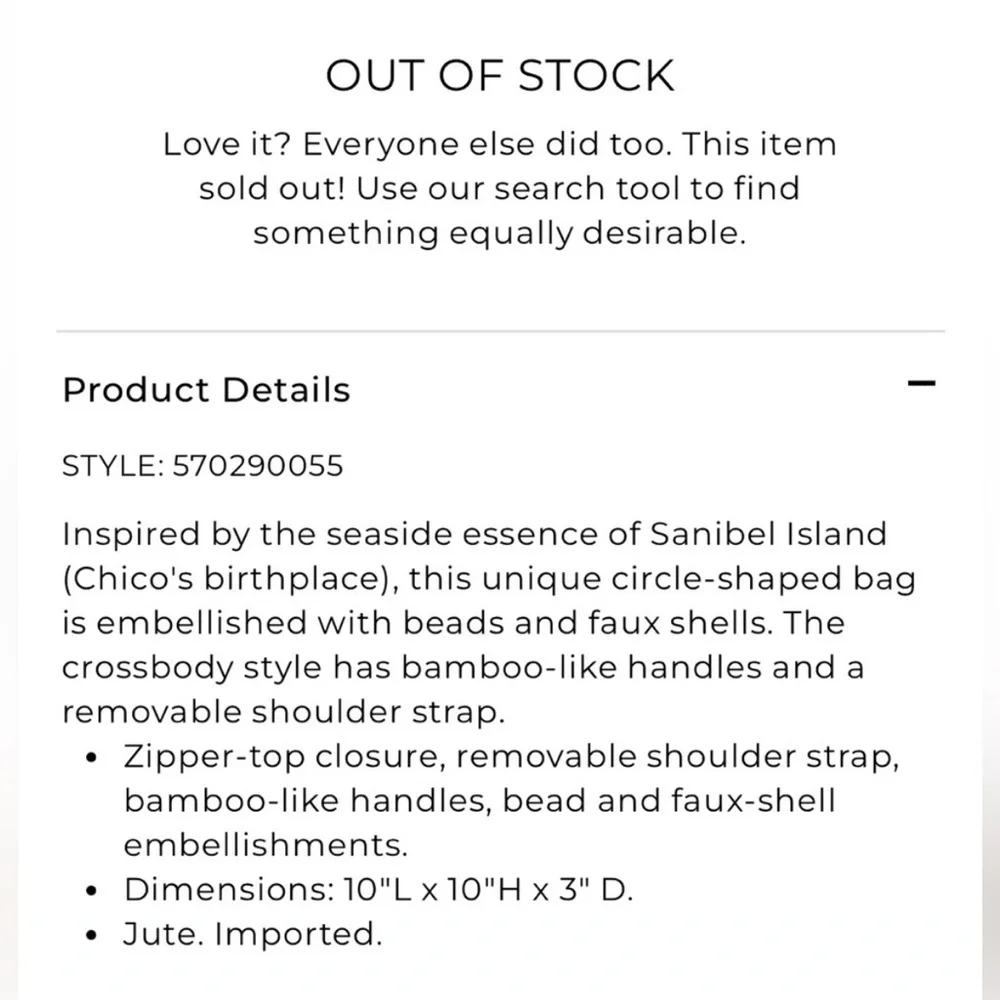1000x1000 pixels.
Task: Click the 'embellishments.' word in bullet list
Action: 265,846
